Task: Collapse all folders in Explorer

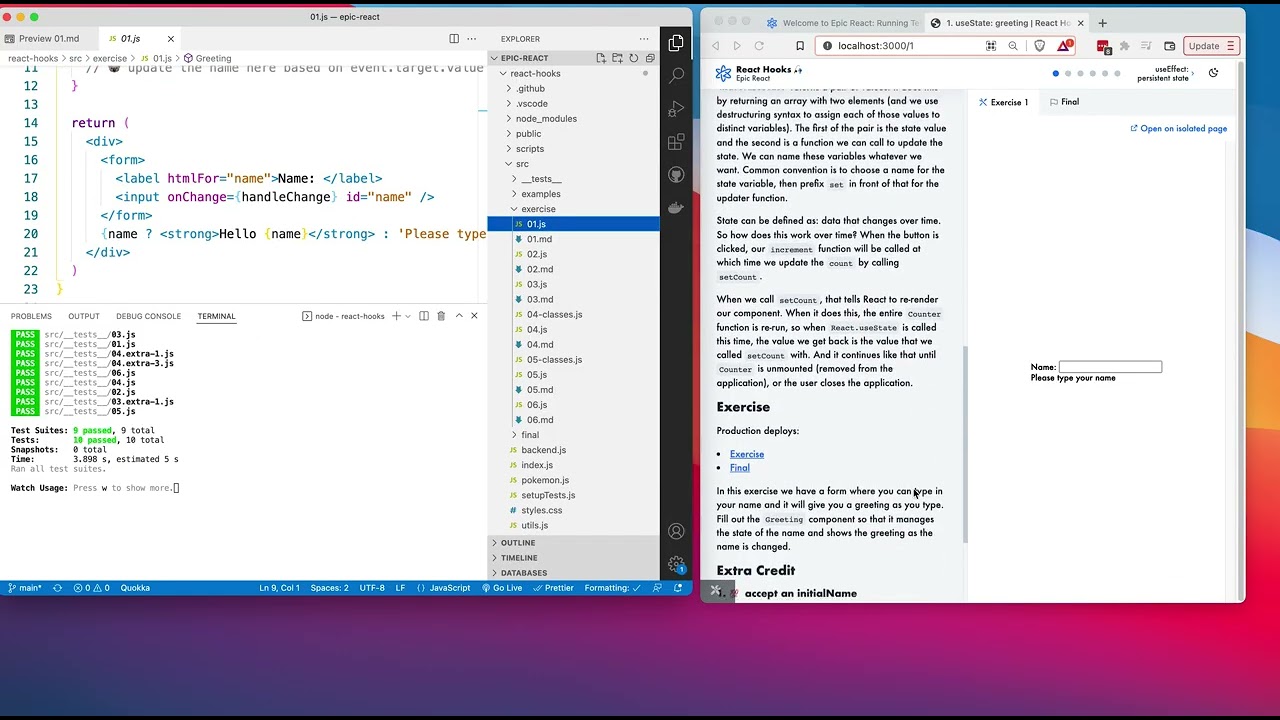Action: (649, 58)
